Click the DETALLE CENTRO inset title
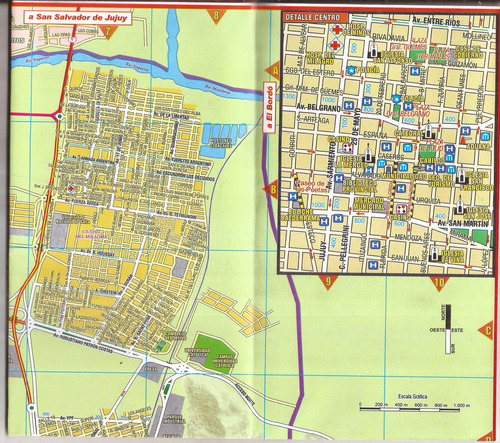 [315, 17]
